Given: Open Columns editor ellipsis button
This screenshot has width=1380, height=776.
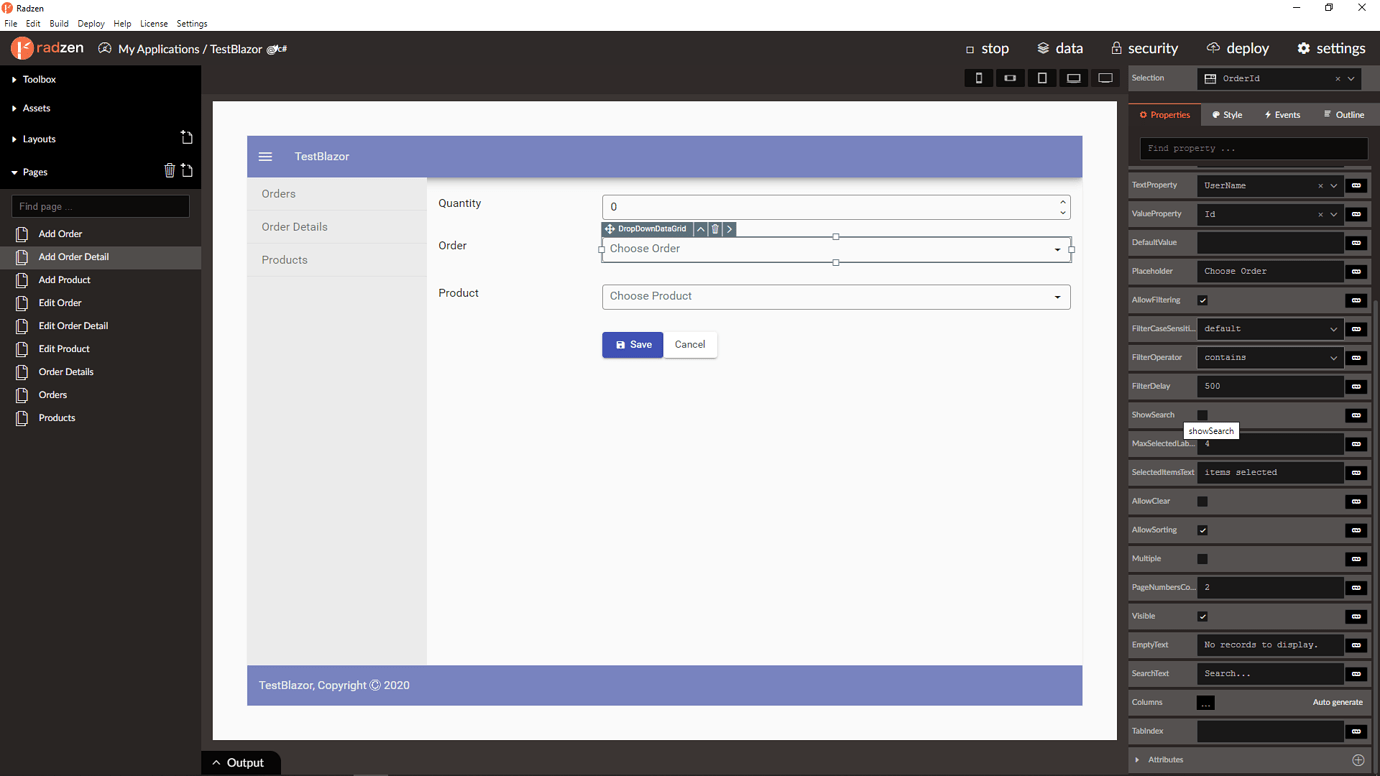Looking at the screenshot, I should click(x=1206, y=703).
